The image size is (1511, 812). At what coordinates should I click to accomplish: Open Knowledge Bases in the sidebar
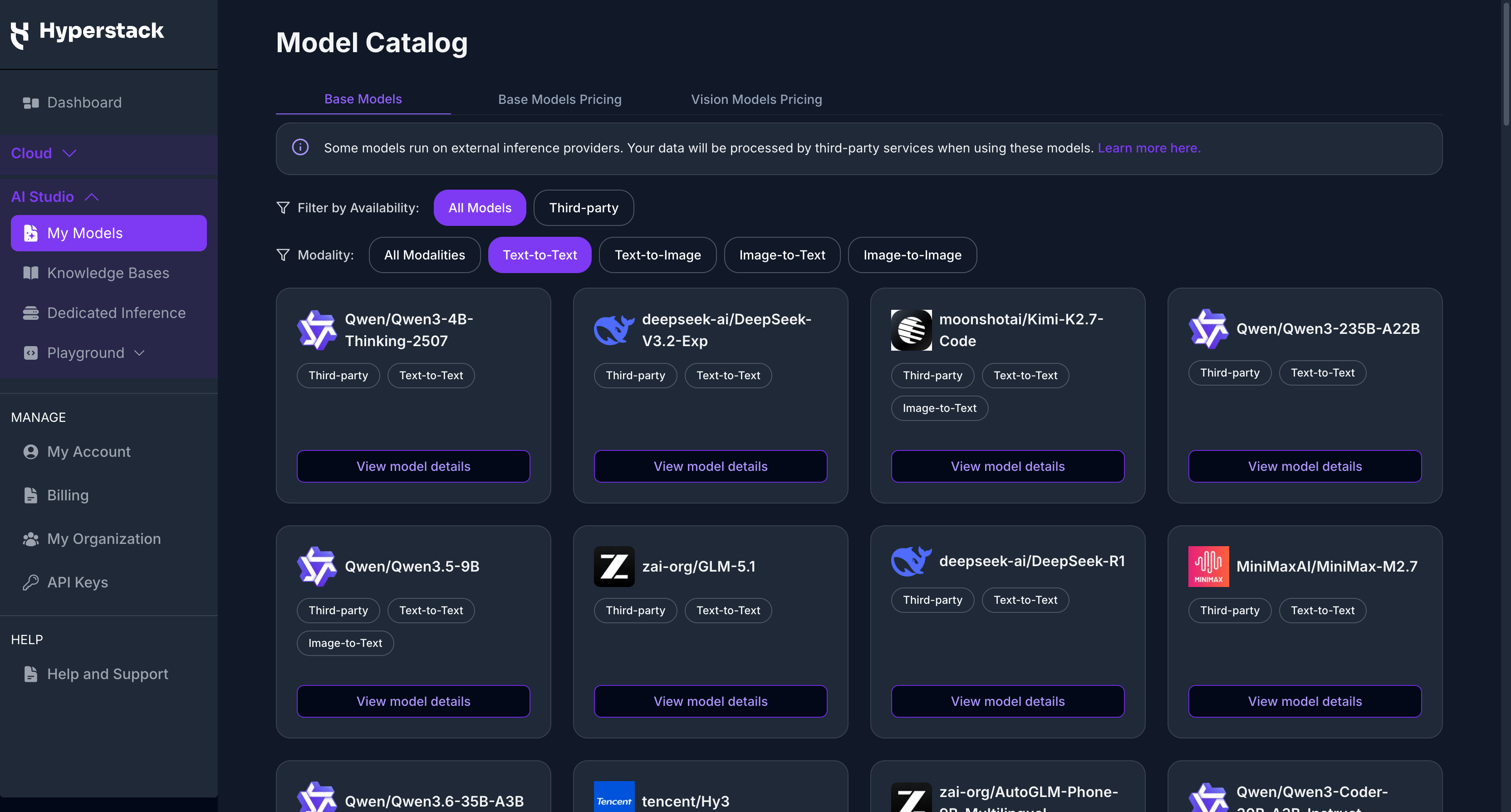(108, 273)
